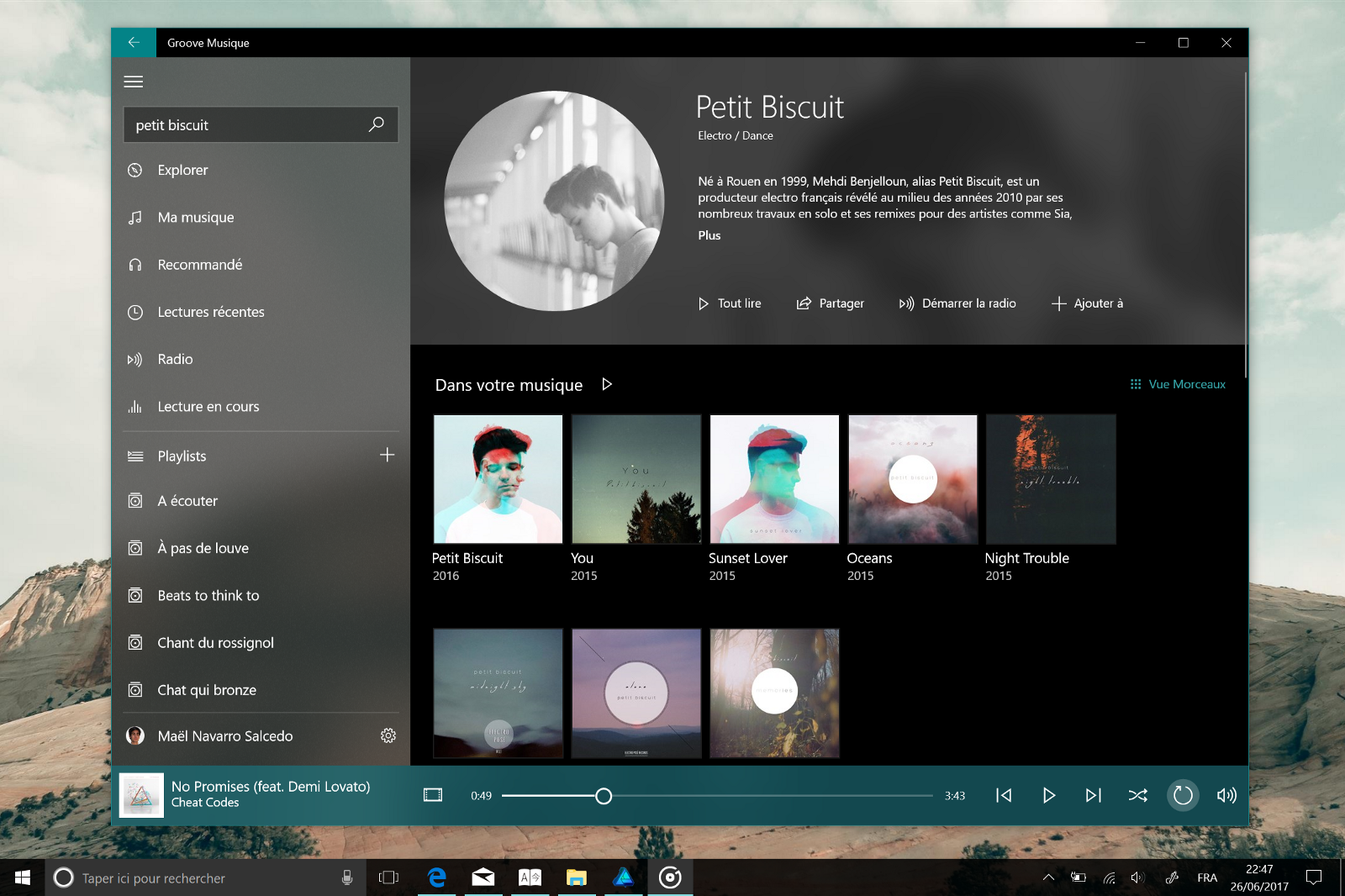1345x896 pixels.
Task: Go to Recommandé section
Action: coord(261,265)
